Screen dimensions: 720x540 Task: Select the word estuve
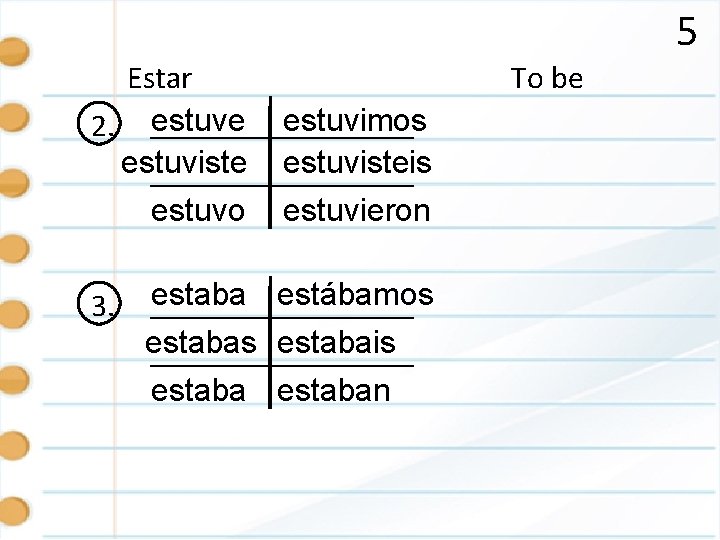click(x=198, y=121)
